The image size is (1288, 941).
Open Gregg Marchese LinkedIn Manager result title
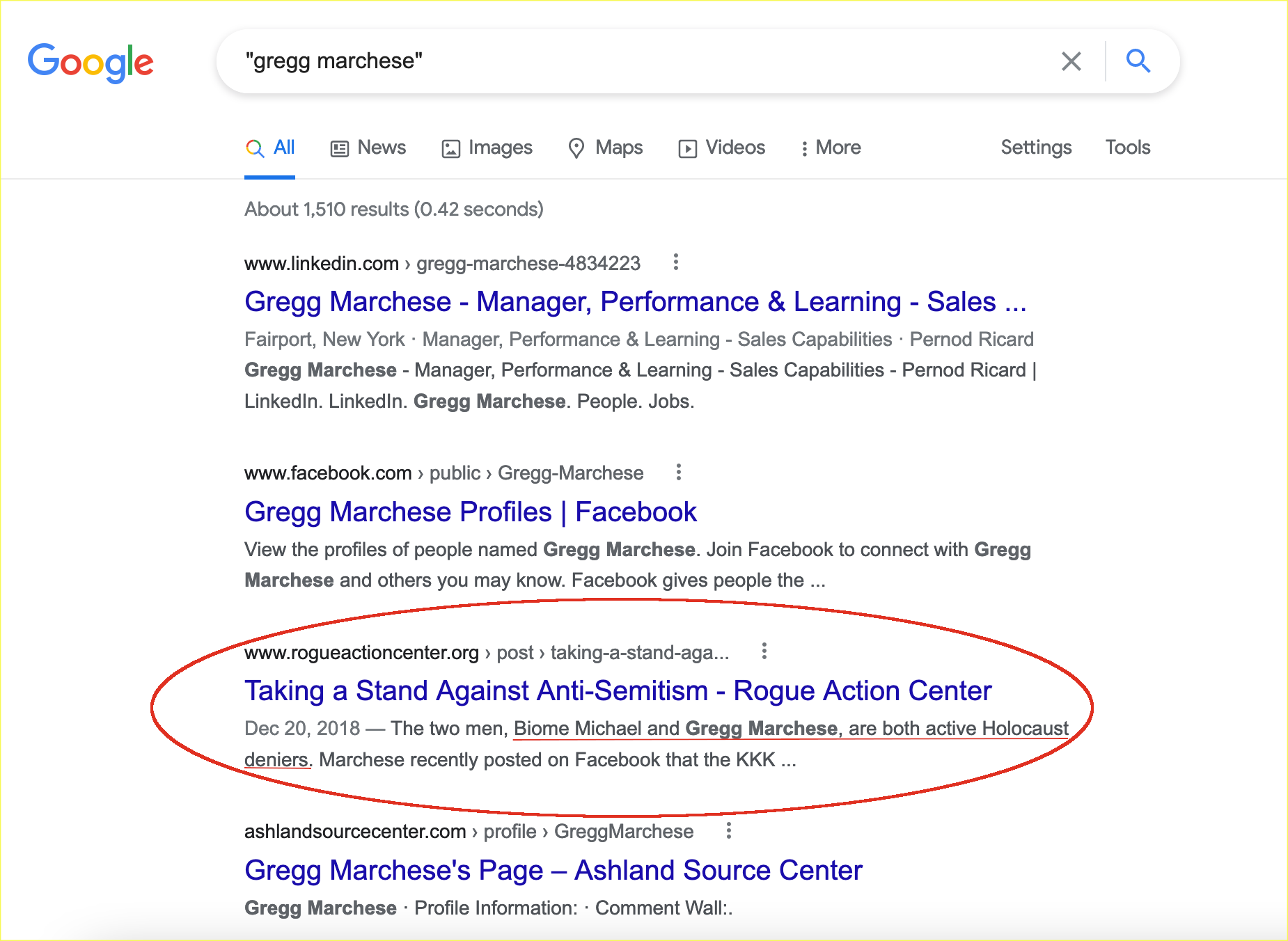click(636, 301)
